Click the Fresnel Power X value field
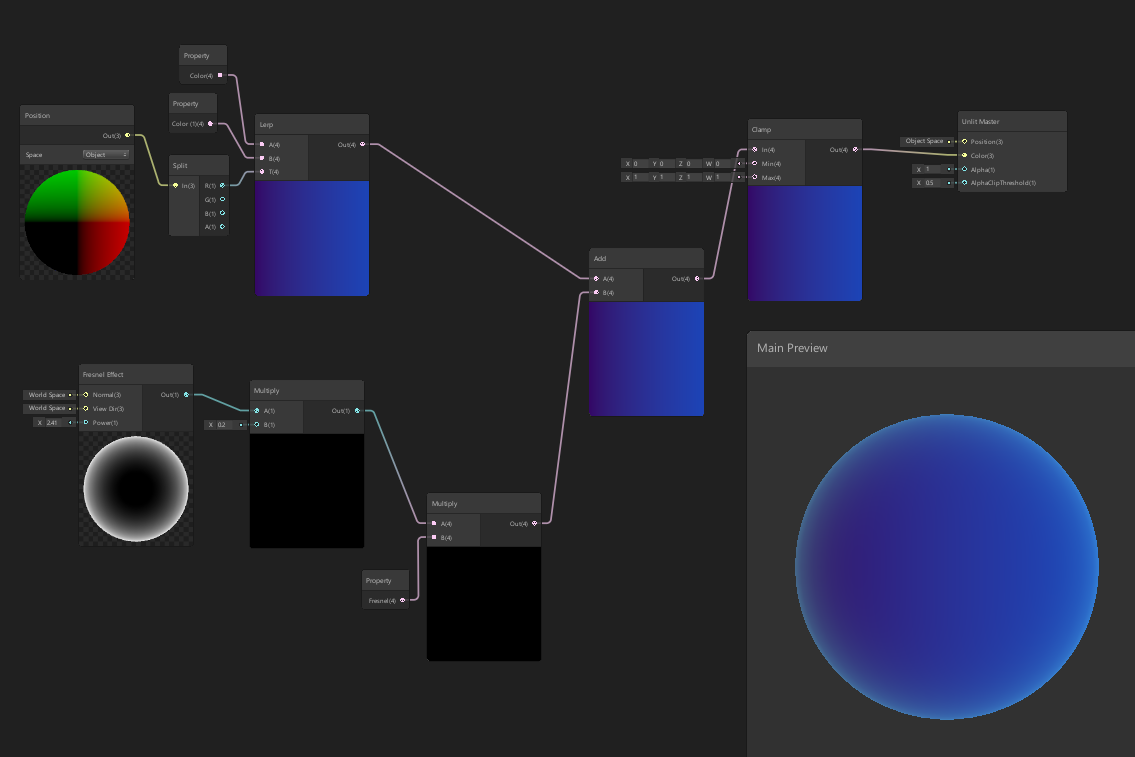Image resolution: width=1135 pixels, height=757 pixels. [52, 423]
